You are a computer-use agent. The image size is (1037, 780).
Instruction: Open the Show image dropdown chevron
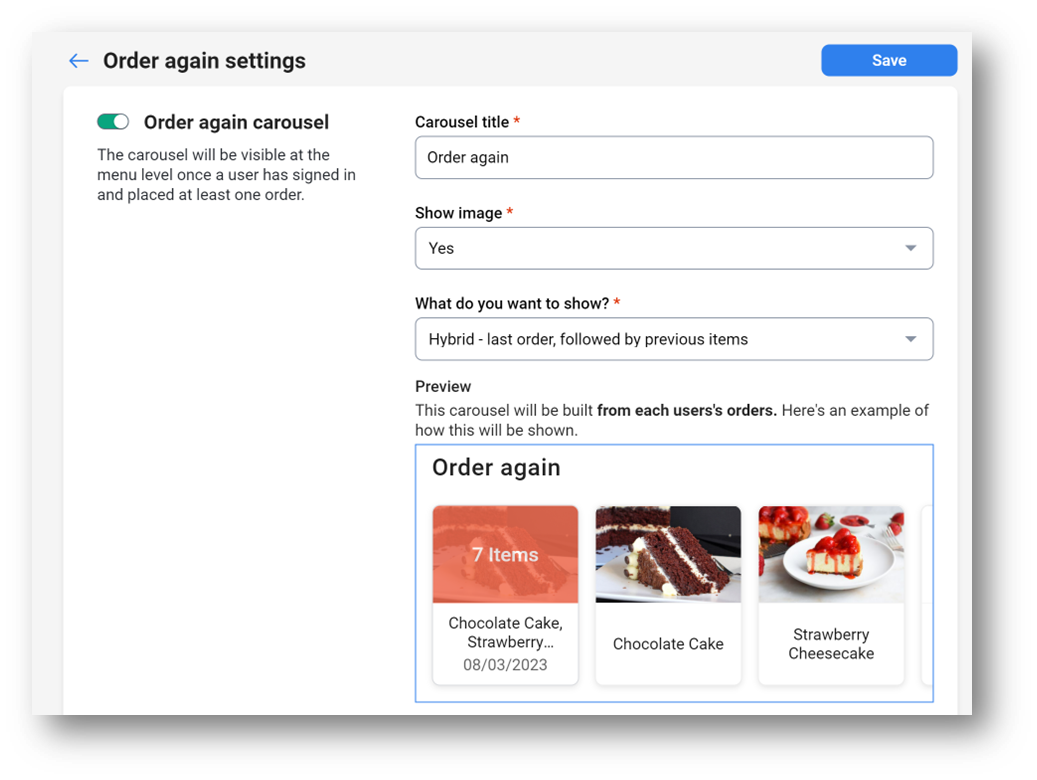(913, 248)
